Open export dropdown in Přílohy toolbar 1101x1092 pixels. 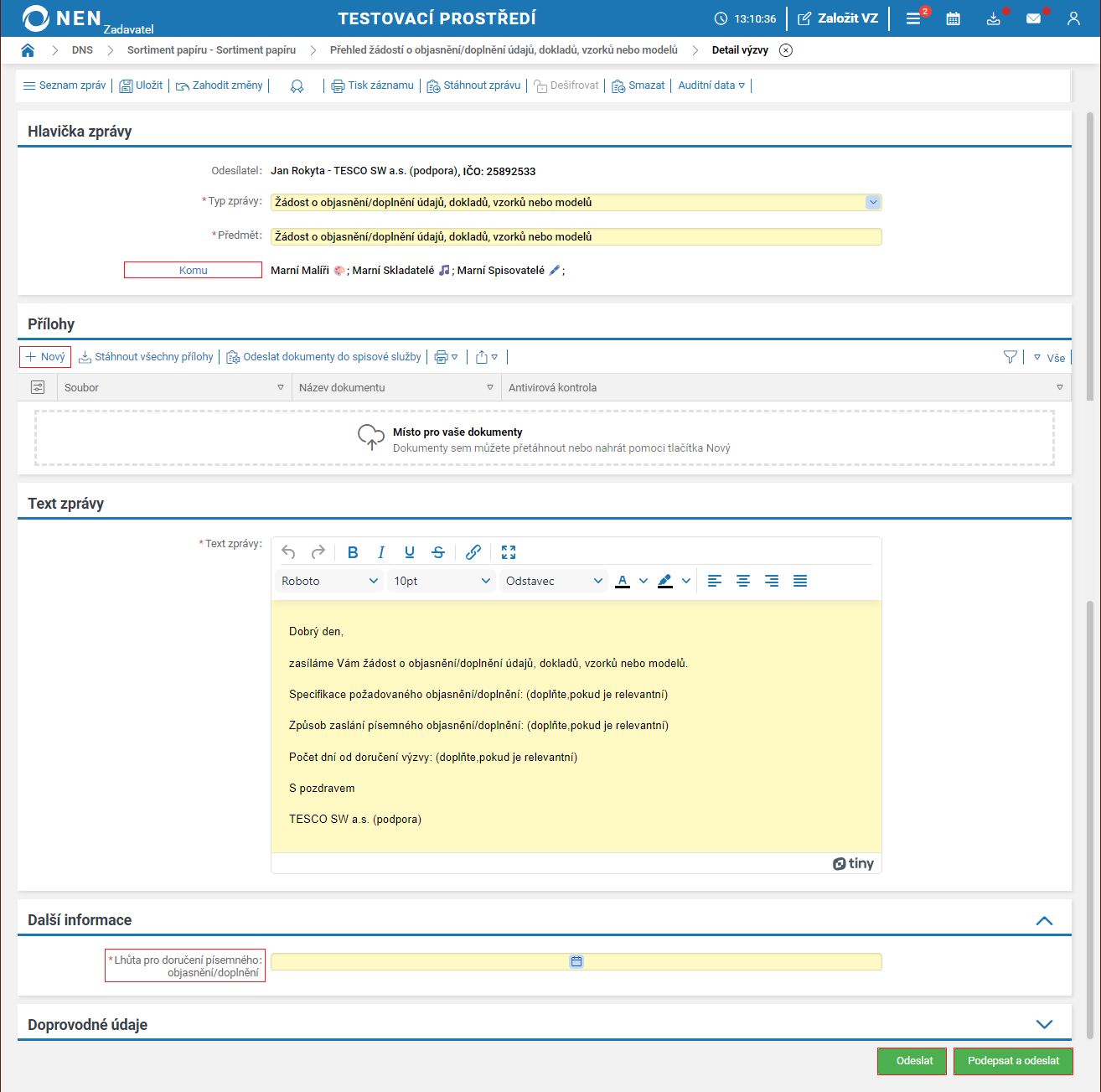487,357
